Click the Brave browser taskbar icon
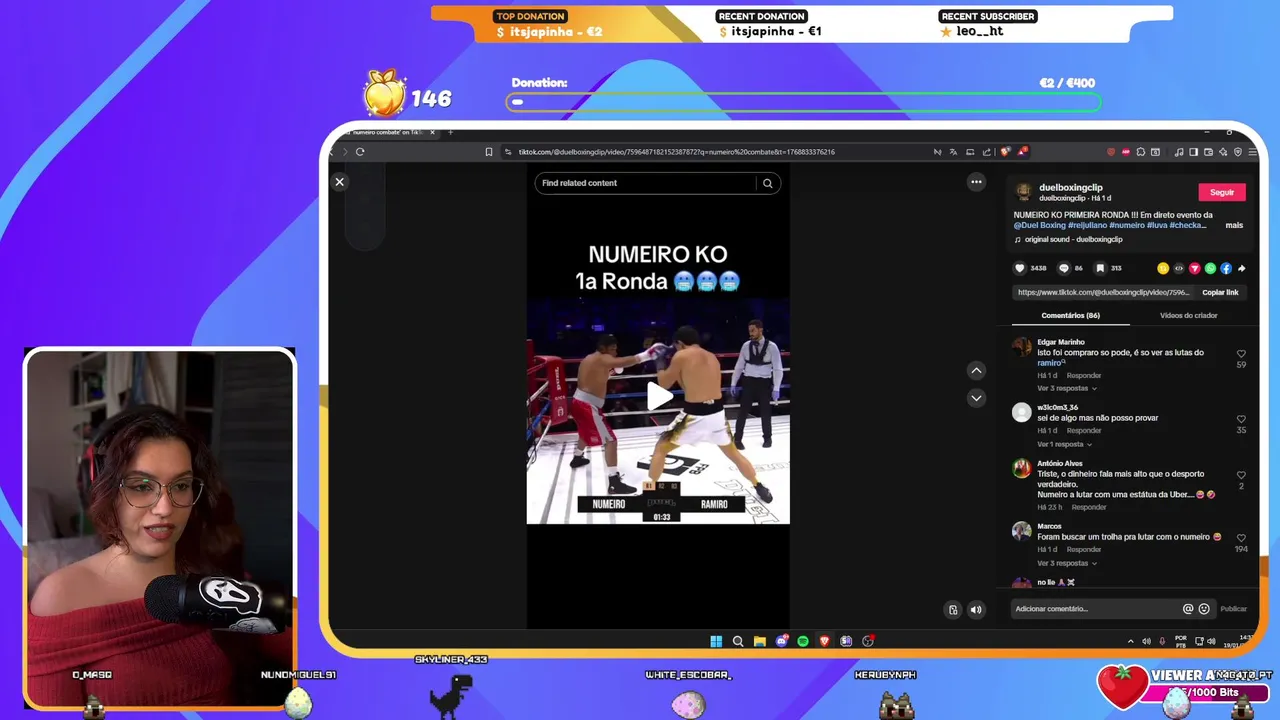The width and height of the screenshot is (1280, 720). 825,641
